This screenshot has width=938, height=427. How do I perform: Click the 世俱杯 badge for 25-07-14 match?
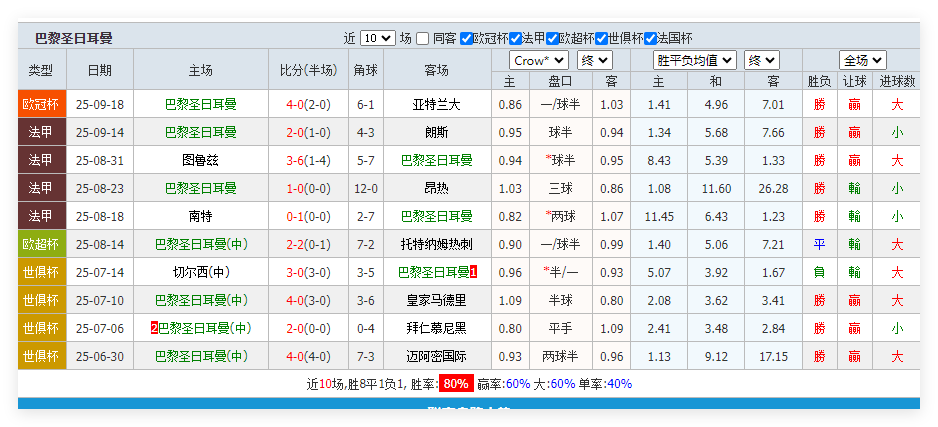tap(41, 272)
